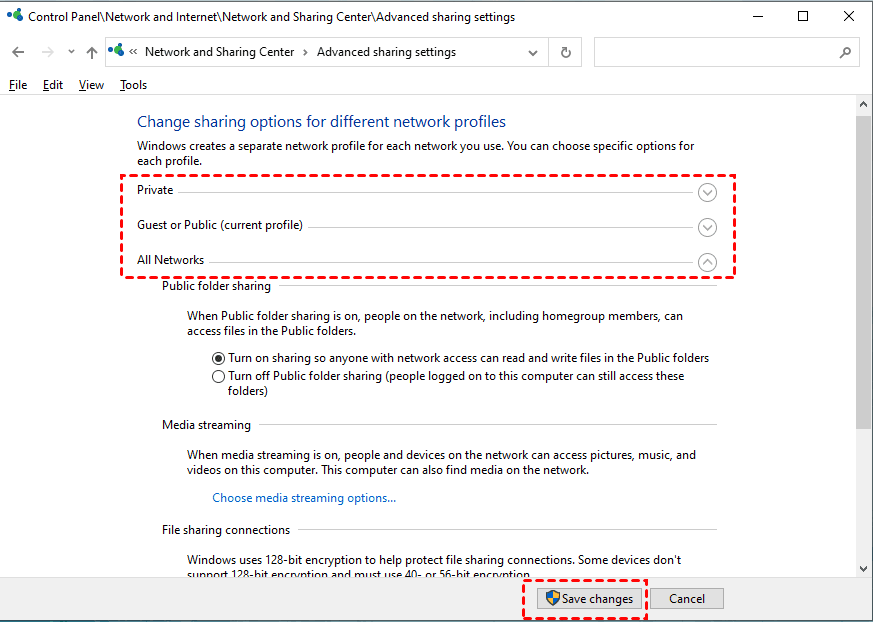Click the Refresh button in address bar
Screen dimensions: 873x622
tap(566, 52)
